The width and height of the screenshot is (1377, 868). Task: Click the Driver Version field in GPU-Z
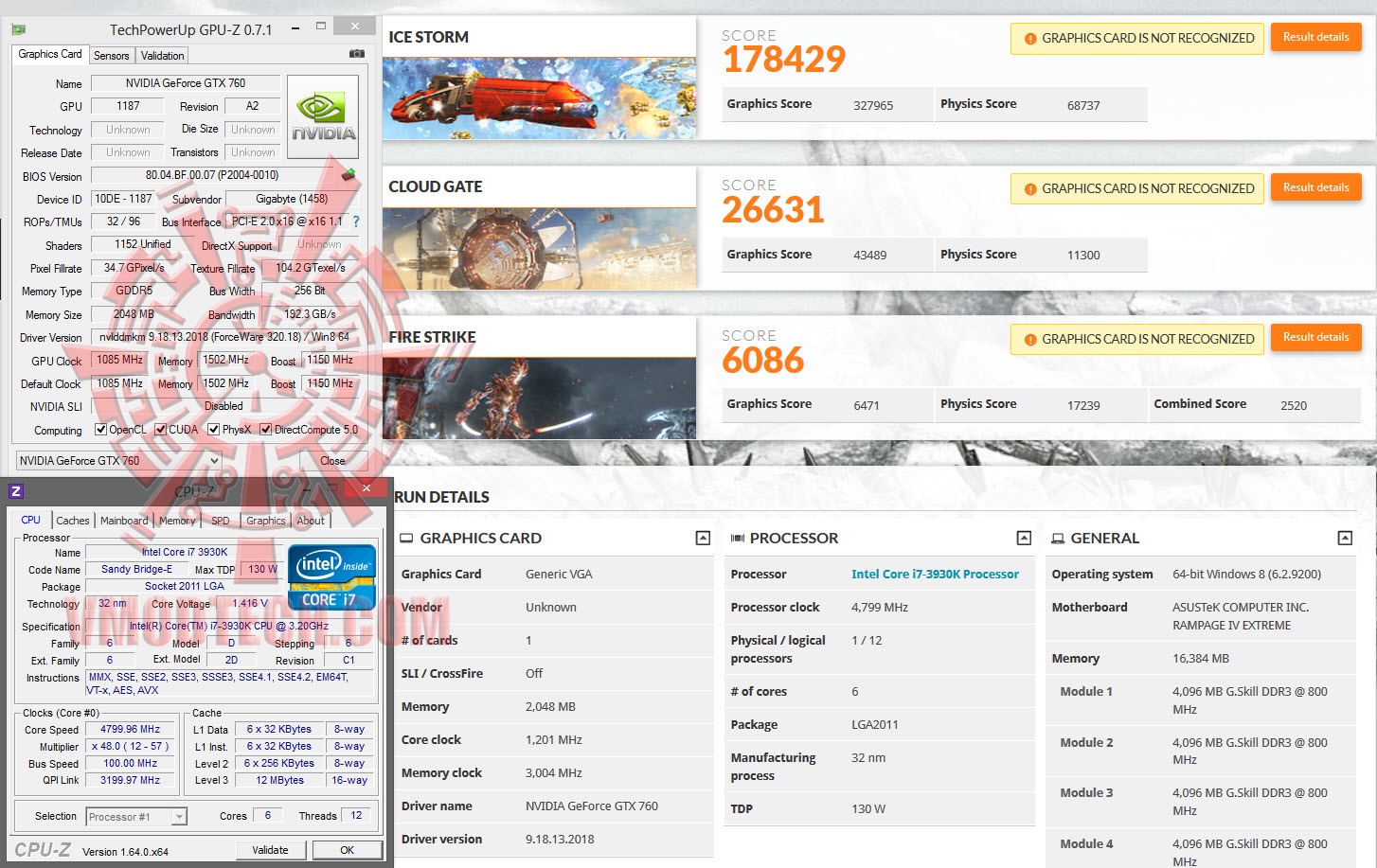point(224,337)
